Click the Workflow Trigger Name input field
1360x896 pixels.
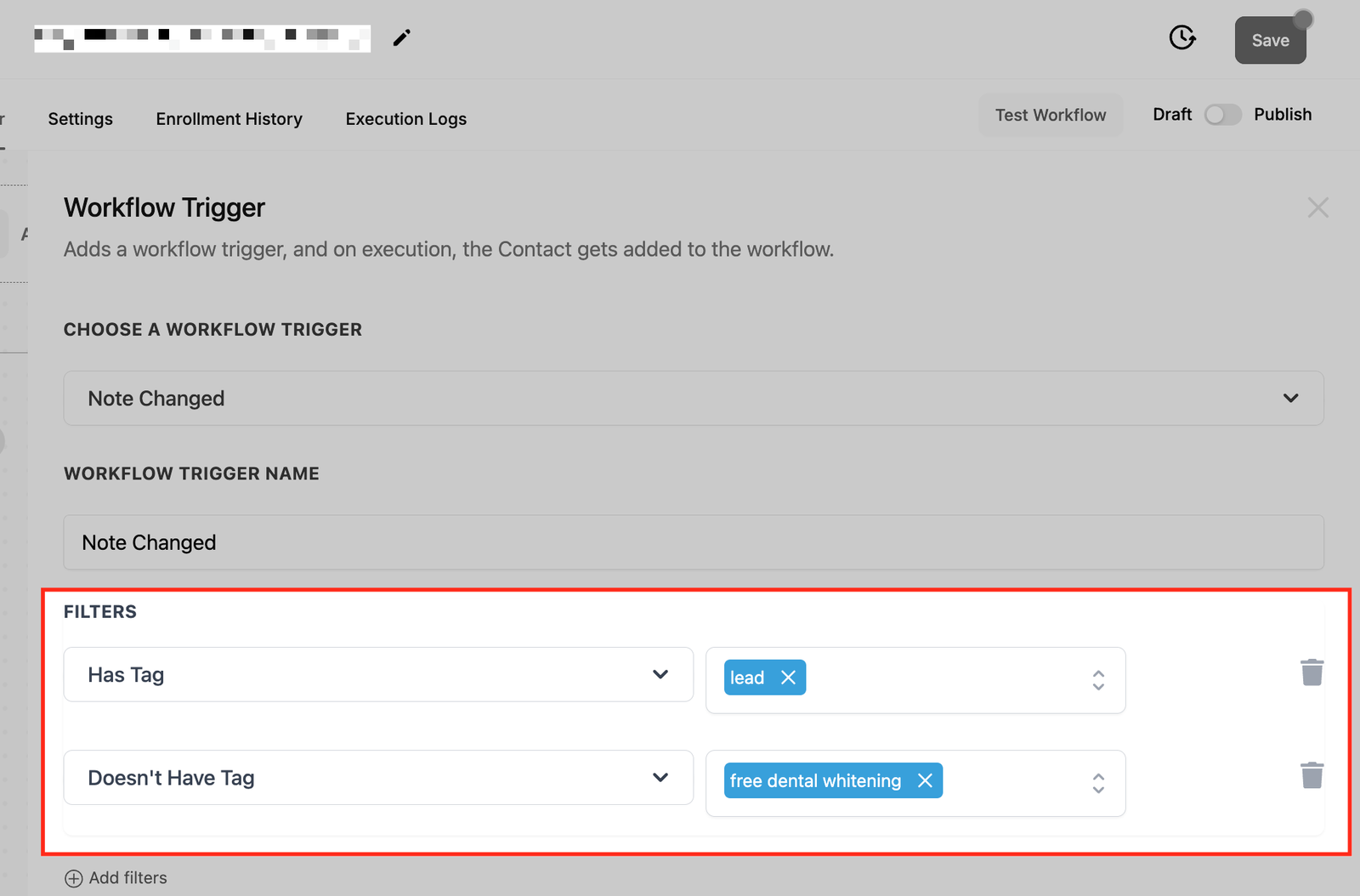(x=693, y=542)
